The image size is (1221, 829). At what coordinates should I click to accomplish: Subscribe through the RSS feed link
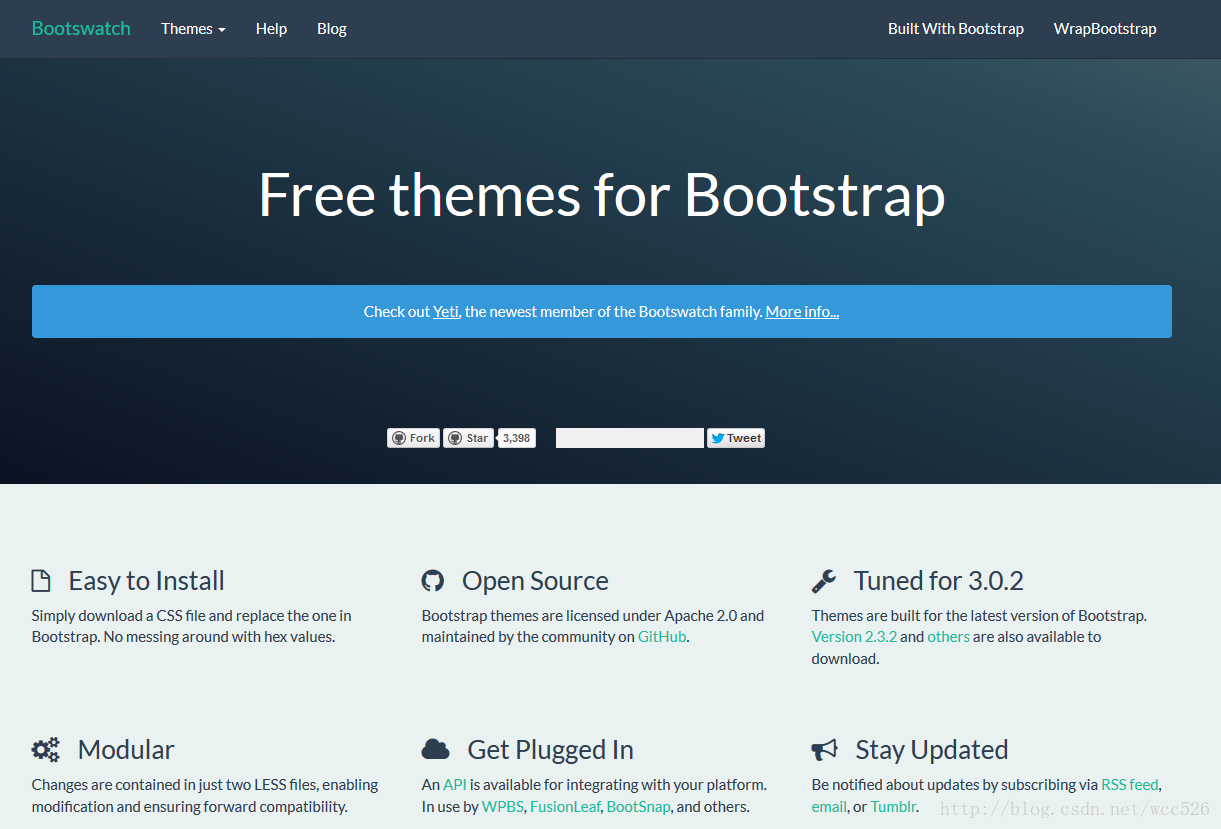click(x=1130, y=785)
